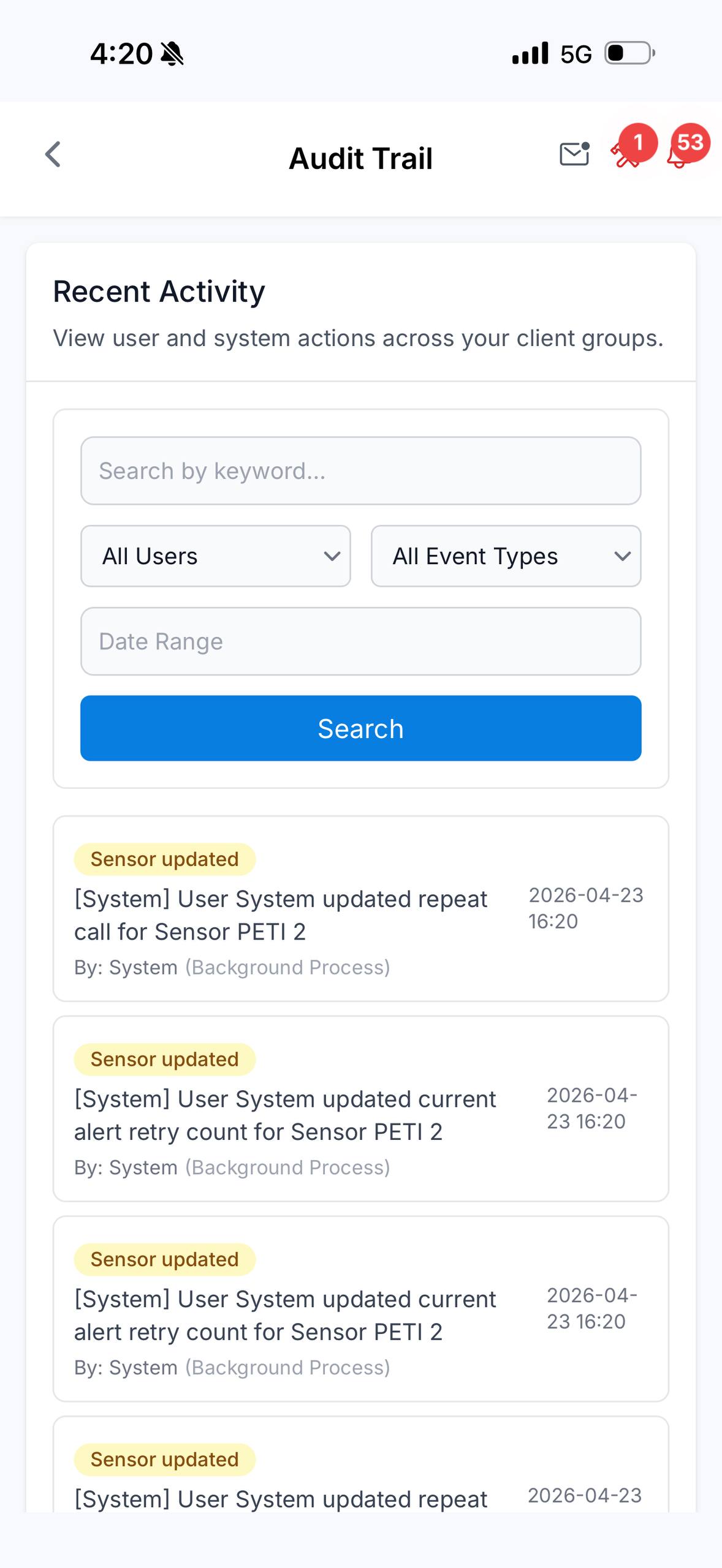Tap the back arrow in the header
722x1568 pixels.
53,154
